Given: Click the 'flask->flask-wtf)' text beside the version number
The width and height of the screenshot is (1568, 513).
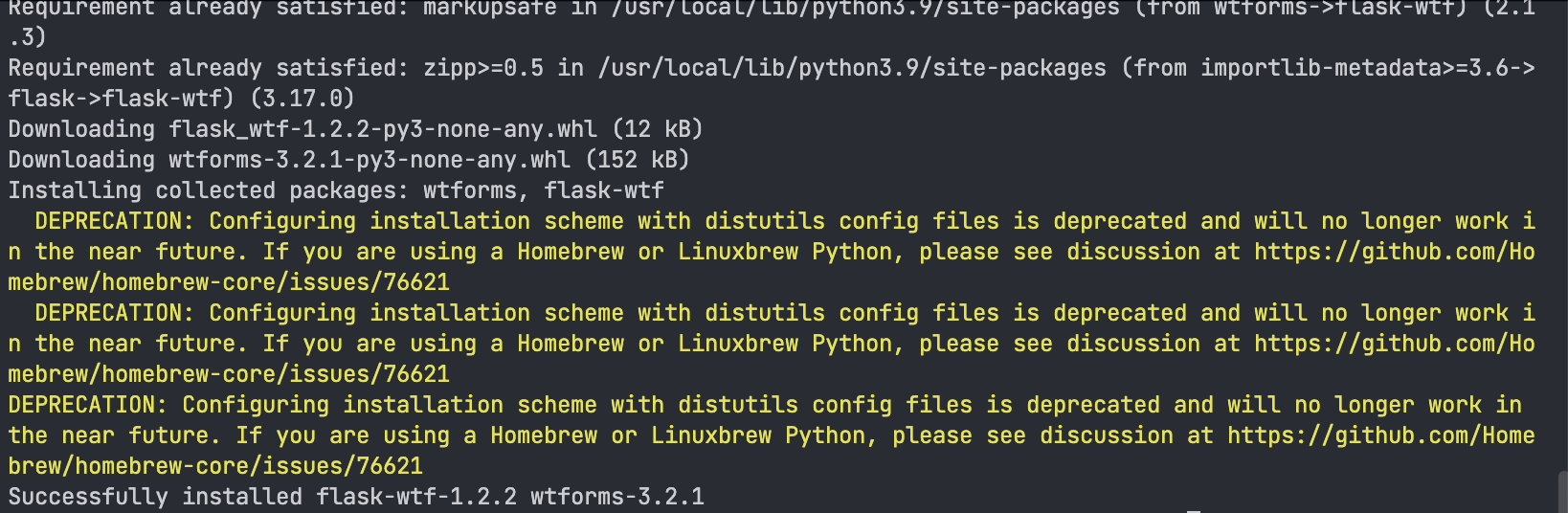Looking at the screenshot, I should click(x=122, y=99).
